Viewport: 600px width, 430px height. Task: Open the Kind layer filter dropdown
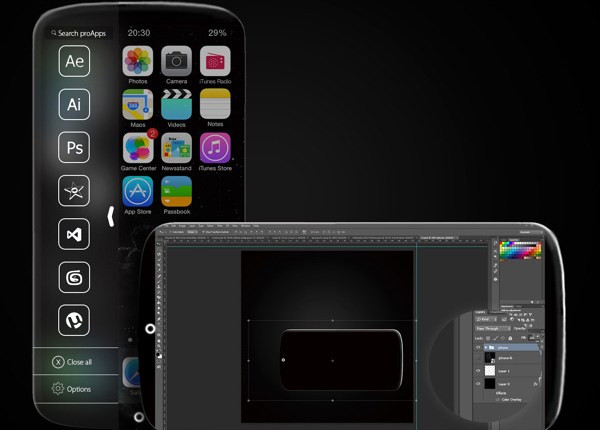[486, 319]
